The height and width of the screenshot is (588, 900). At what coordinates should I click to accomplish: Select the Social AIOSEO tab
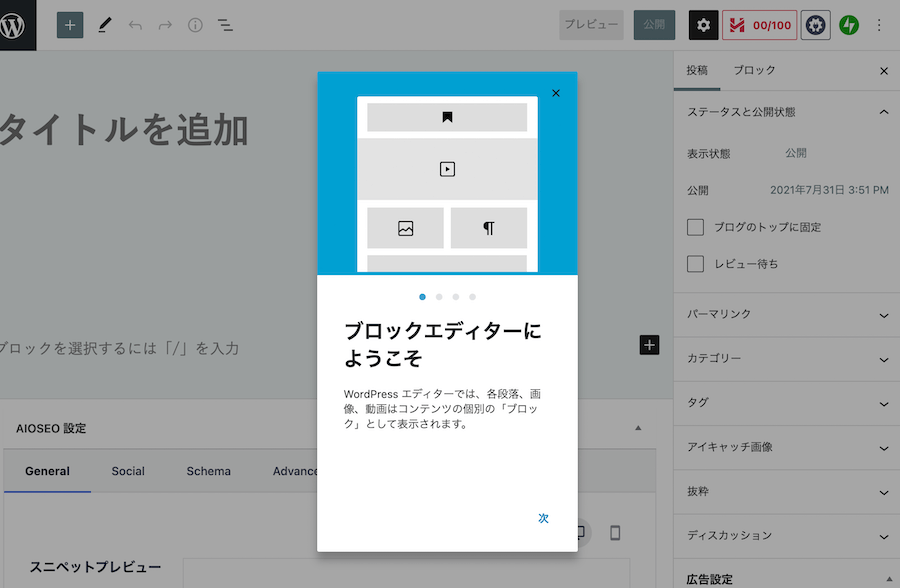pyautogui.click(x=128, y=471)
